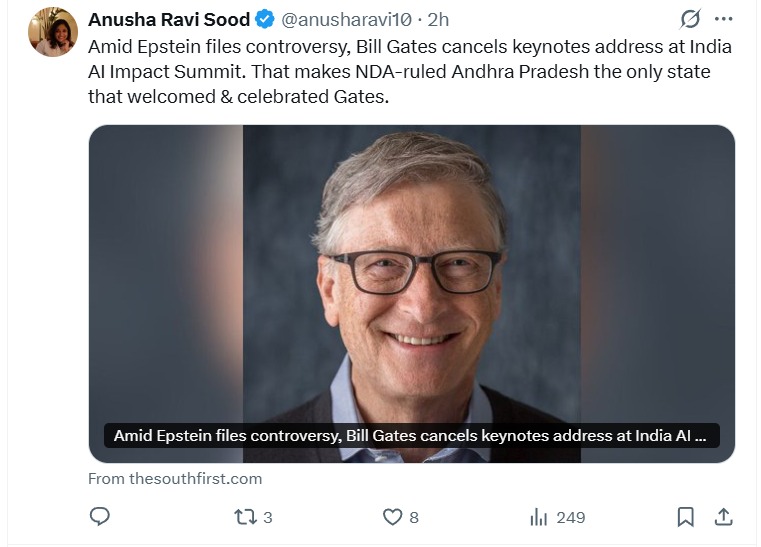Click the blue verified badge
This screenshot has width=761, height=547.
tap(265, 19)
